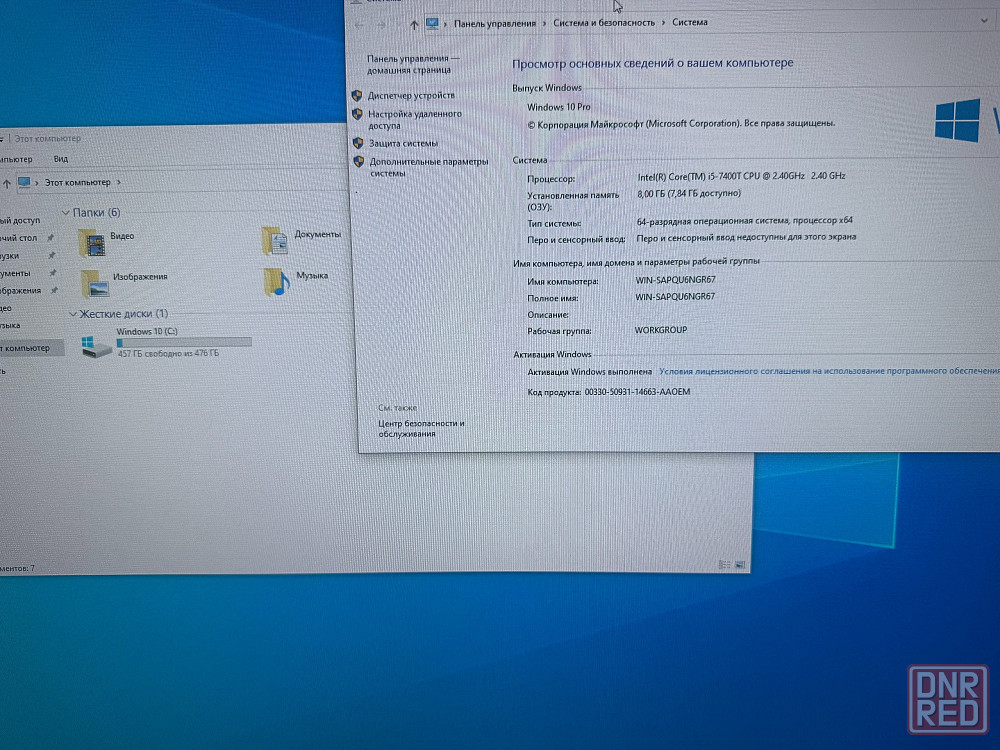
Task: Click the up arrow in System window
Action: click(414, 25)
